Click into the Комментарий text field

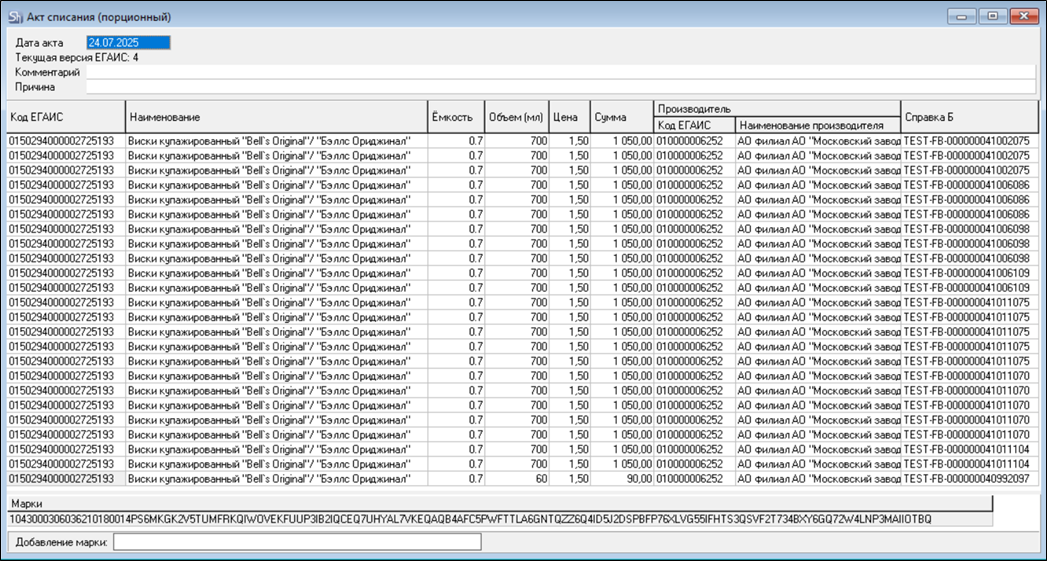pyautogui.click(x=560, y=72)
